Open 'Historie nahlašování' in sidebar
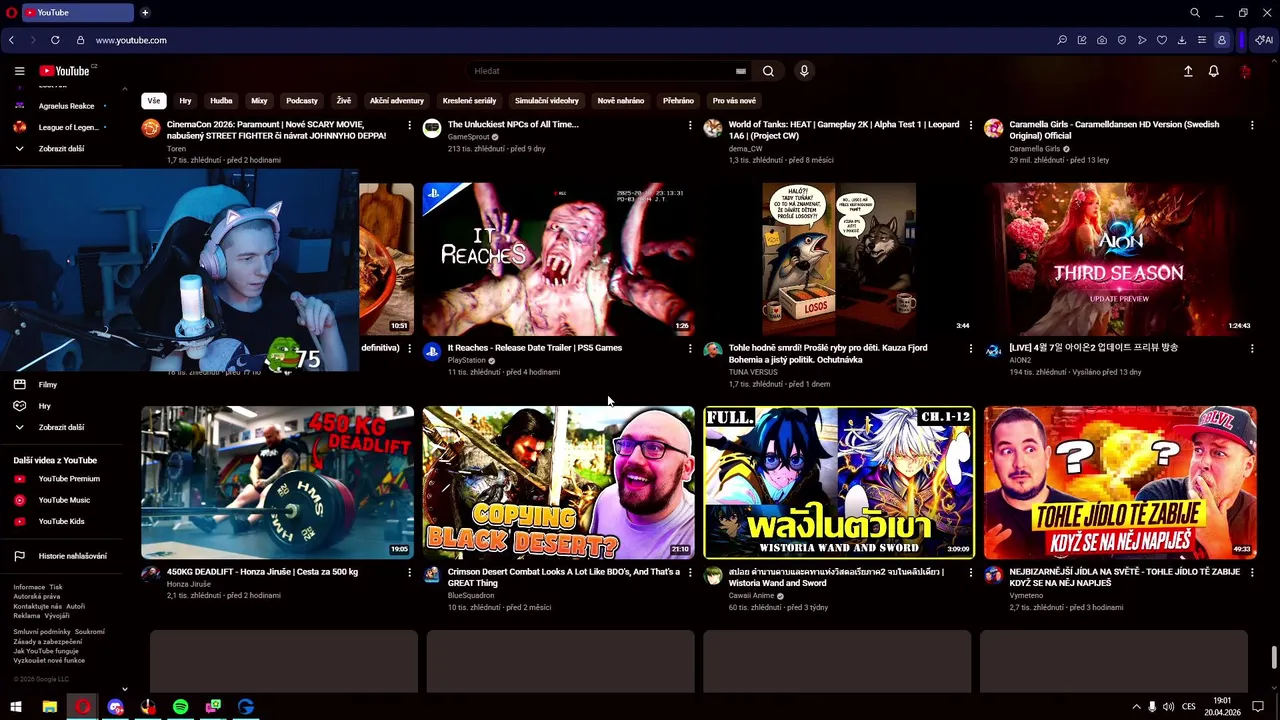 point(62,556)
